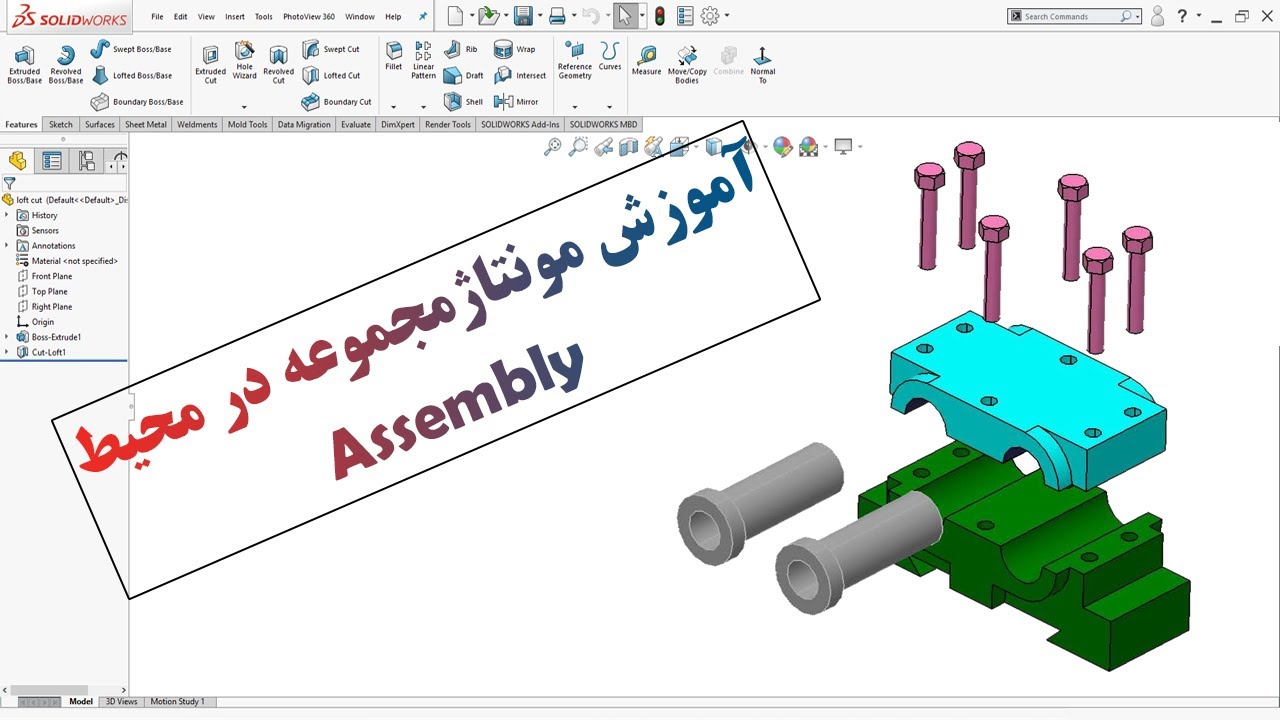The height and width of the screenshot is (720, 1280).
Task: Click the Normal To view tool
Action: (762, 64)
